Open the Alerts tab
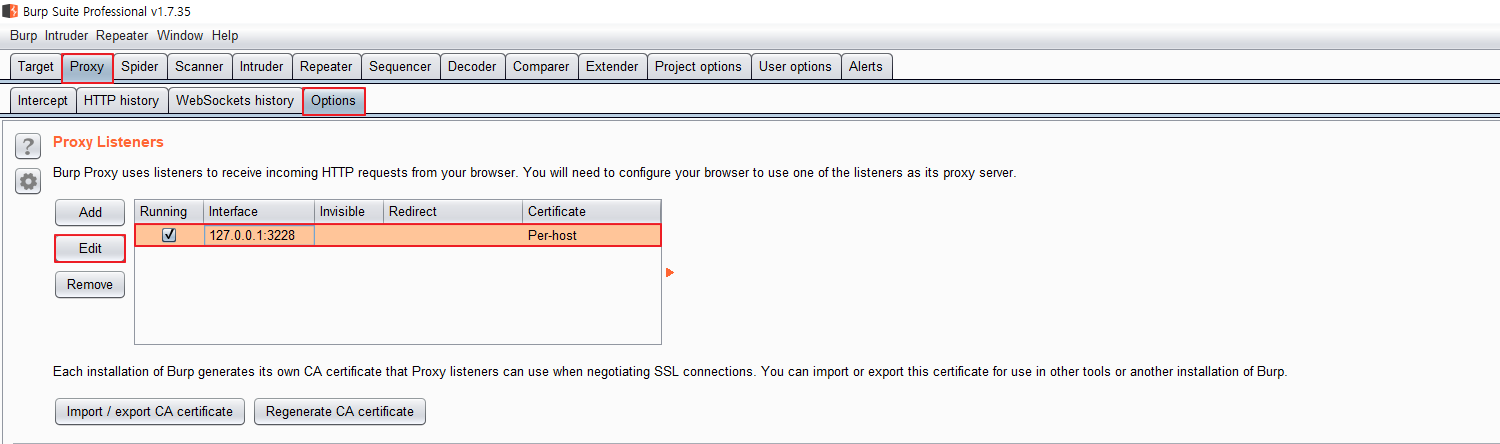This screenshot has width=1500, height=444. tap(866, 67)
